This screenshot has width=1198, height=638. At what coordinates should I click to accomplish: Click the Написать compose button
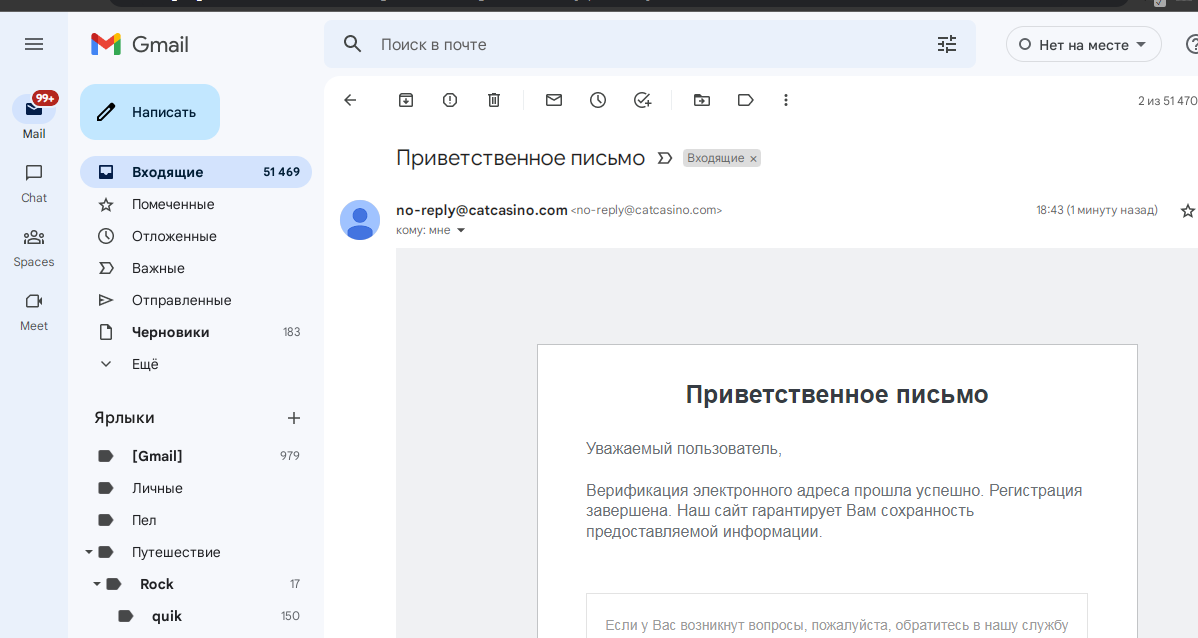click(149, 112)
